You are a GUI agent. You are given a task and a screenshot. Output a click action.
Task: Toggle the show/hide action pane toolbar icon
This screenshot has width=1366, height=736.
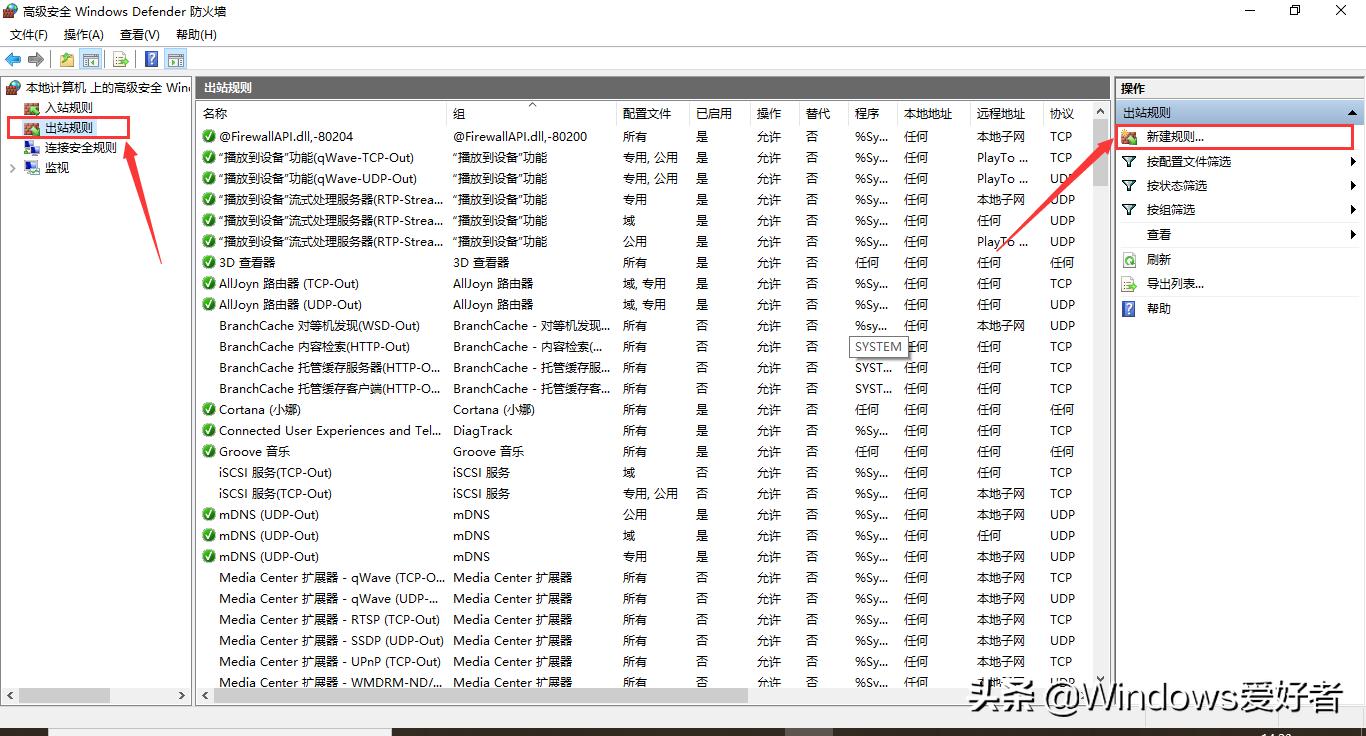tap(175, 59)
